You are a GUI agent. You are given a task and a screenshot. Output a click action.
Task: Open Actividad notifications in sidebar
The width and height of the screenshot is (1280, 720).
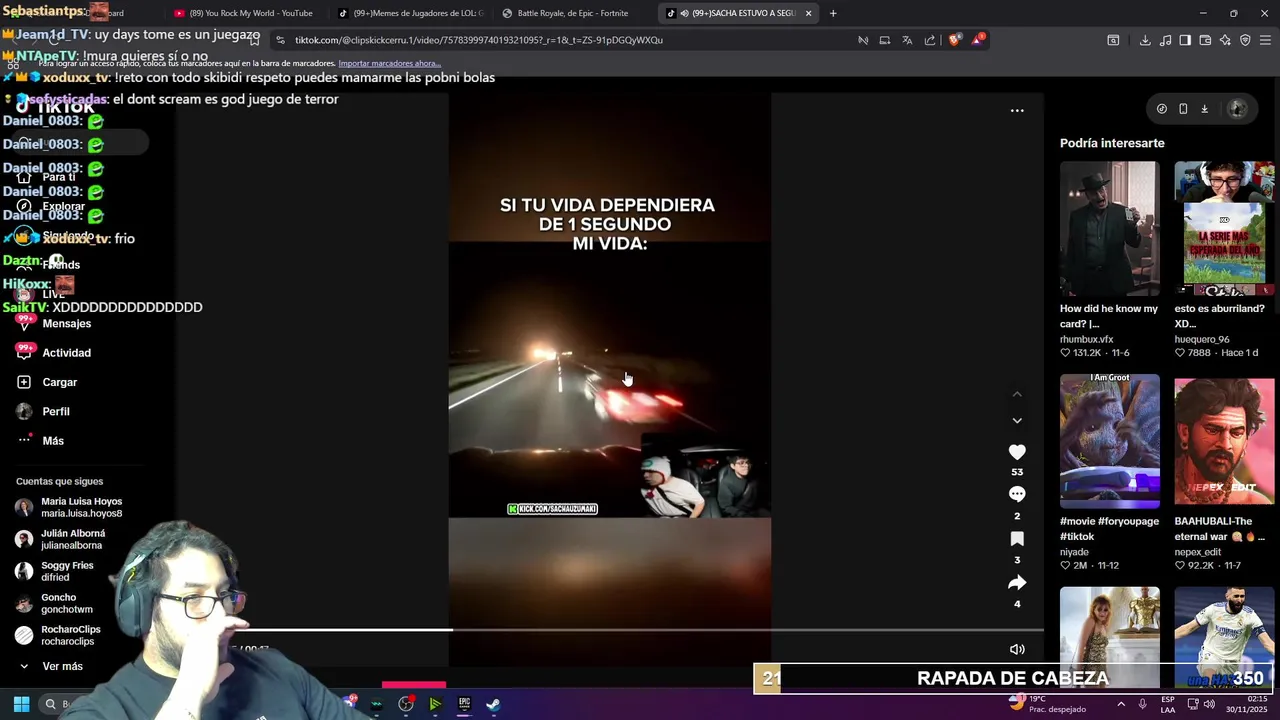66,353
